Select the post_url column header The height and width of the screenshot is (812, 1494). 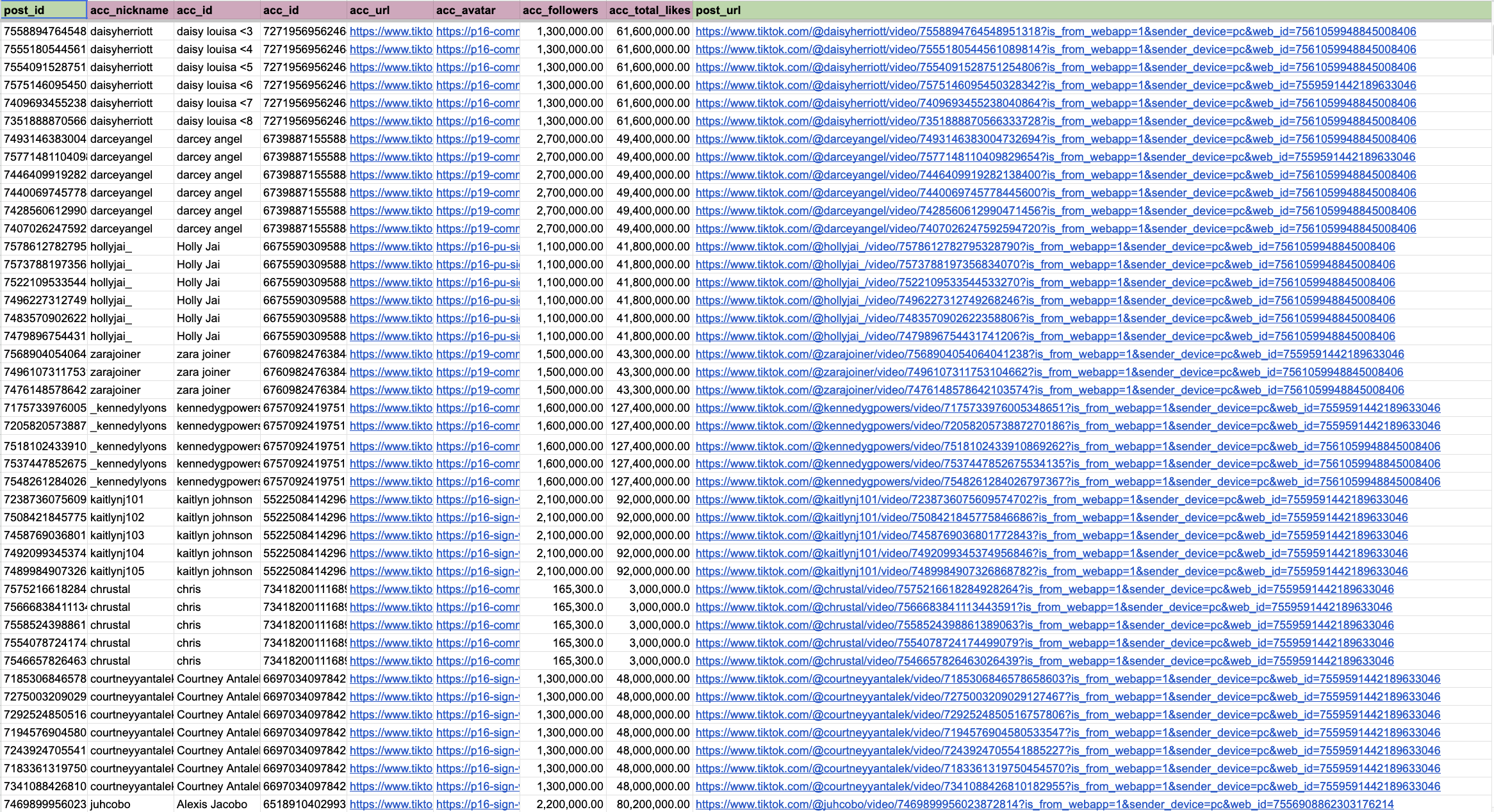[718, 10]
